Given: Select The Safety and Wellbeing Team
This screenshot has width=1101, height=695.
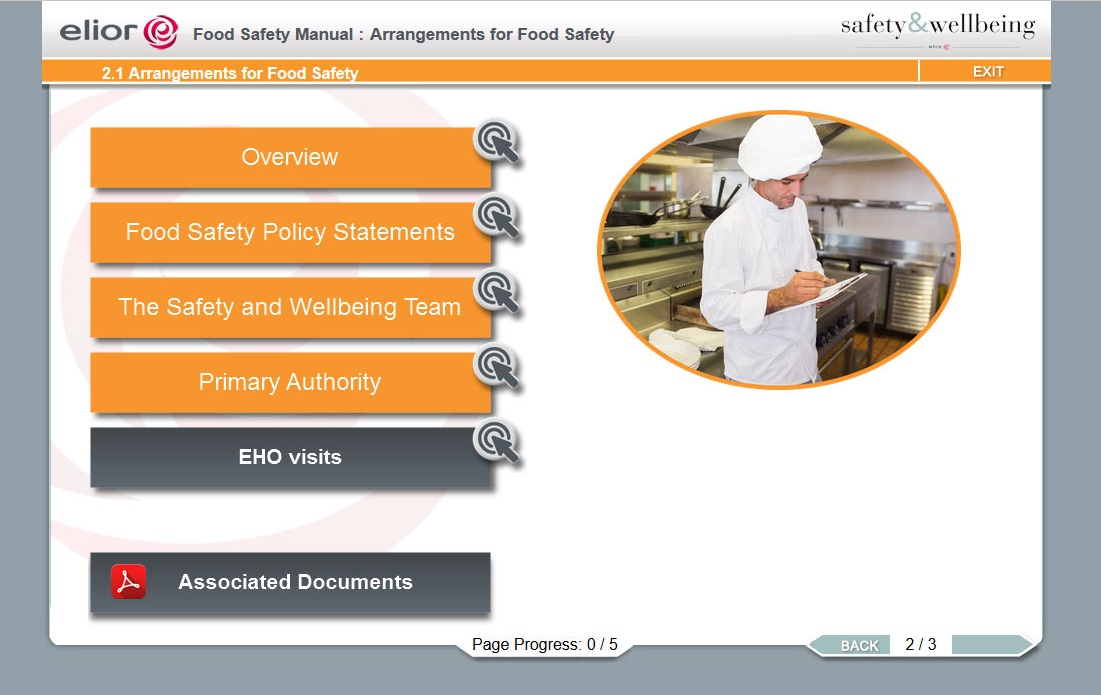Looking at the screenshot, I should click(289, 307).
